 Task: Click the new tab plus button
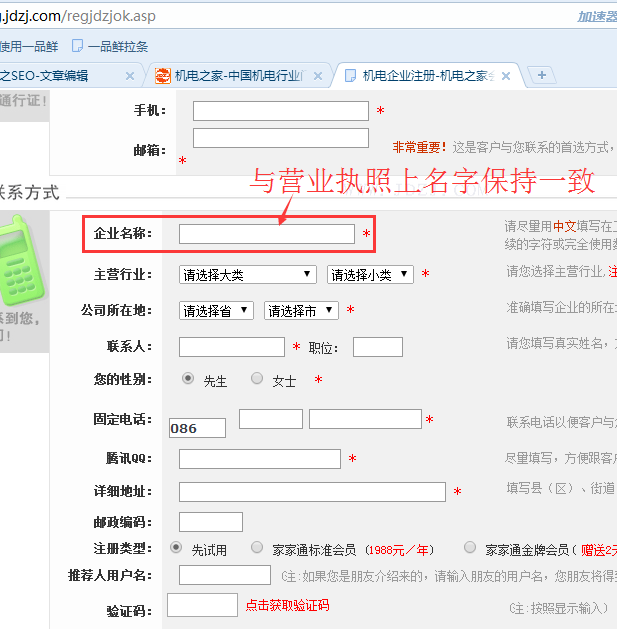pos(541,75)
